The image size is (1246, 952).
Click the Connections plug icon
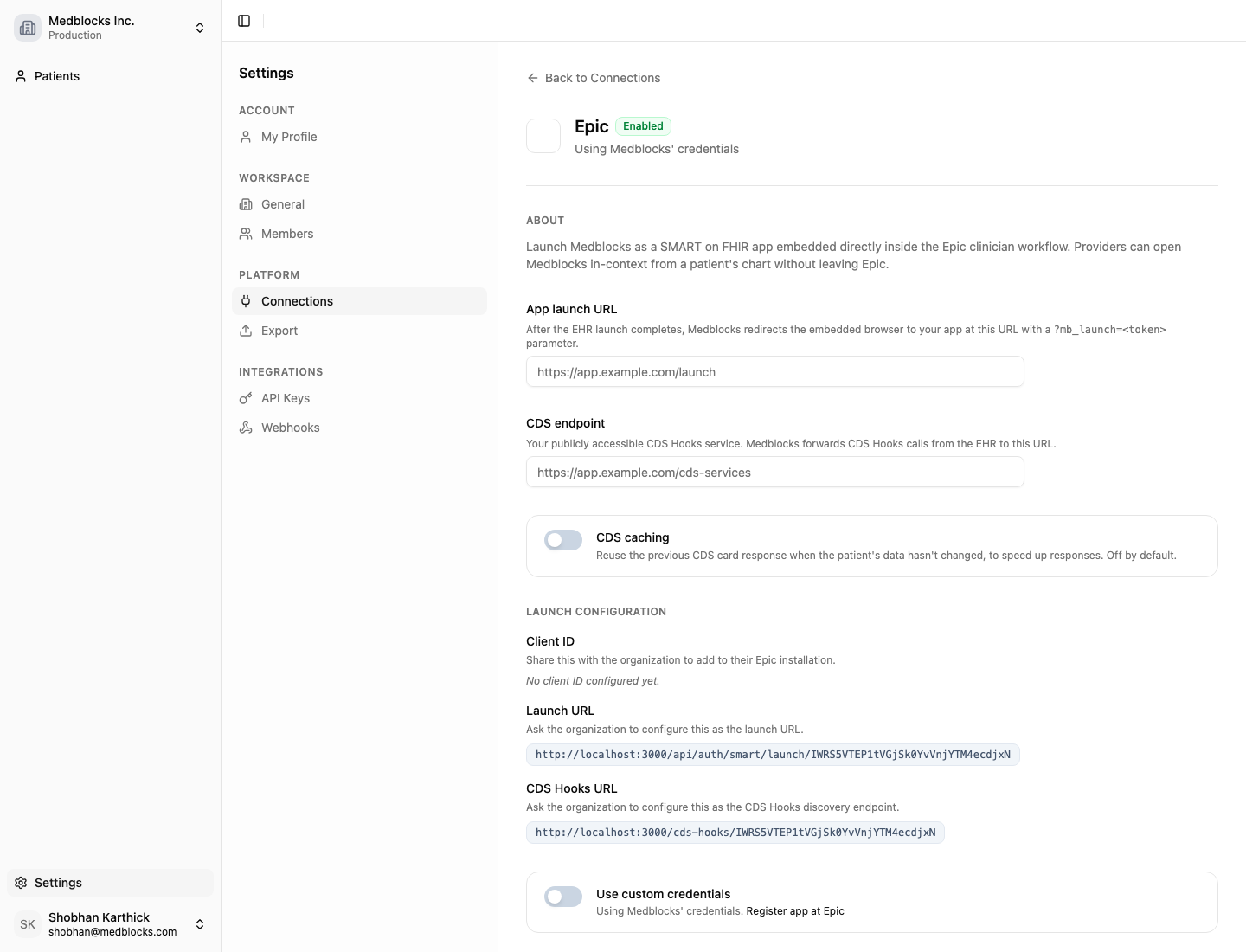(x=246, y=301)
